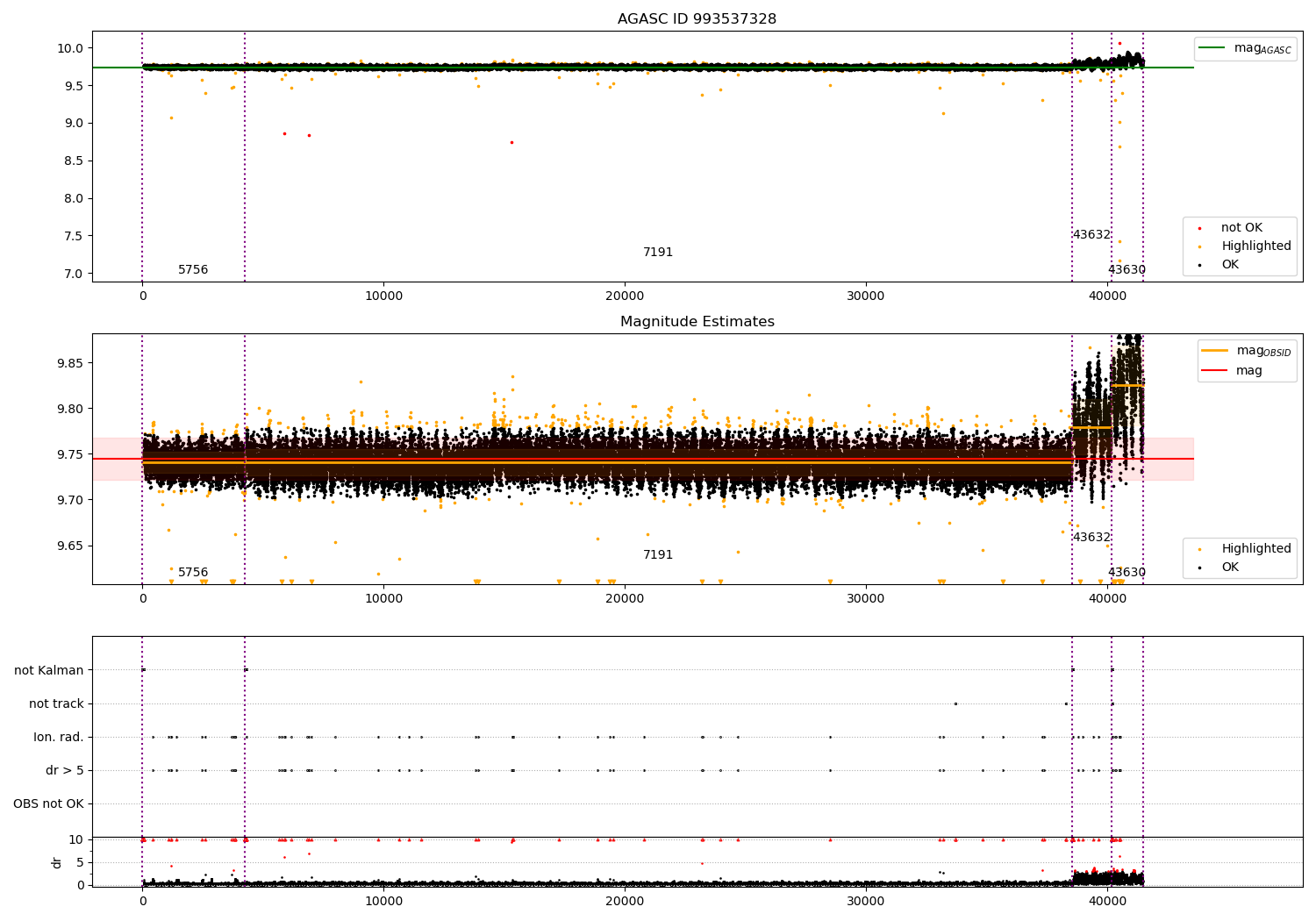Image resolution: width=1316 pixels, height=921 pixels.
Task: Click the "43632" annotation in Magnitude Estimates plot
Action: [1091, 537]
